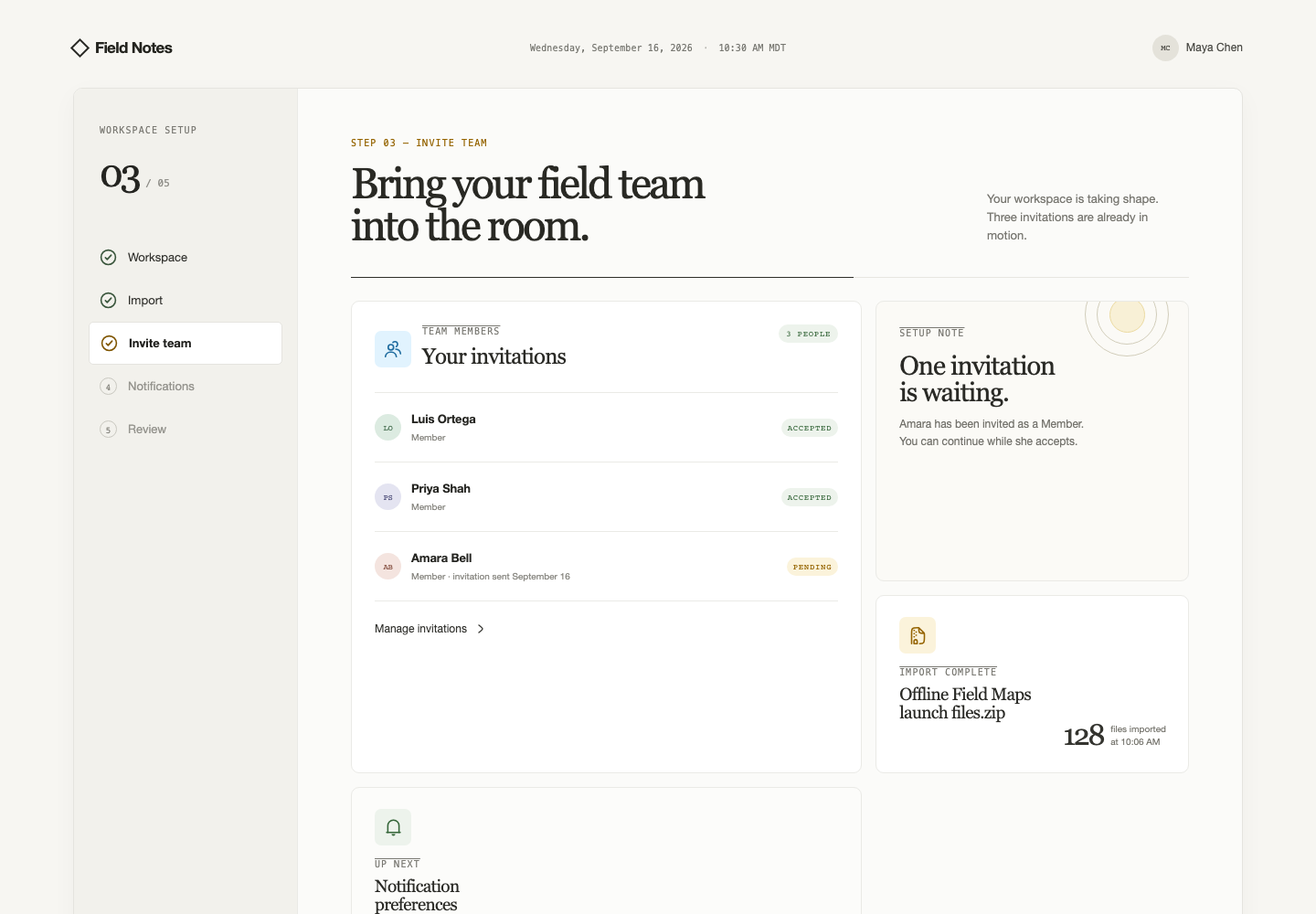1316x914 pixels.
Task: Click the Invite team step check icon
Action: tap(109, 344)
